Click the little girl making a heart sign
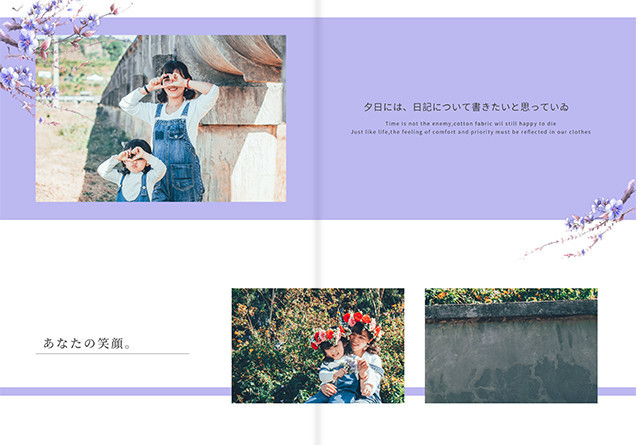 [135, 170]
